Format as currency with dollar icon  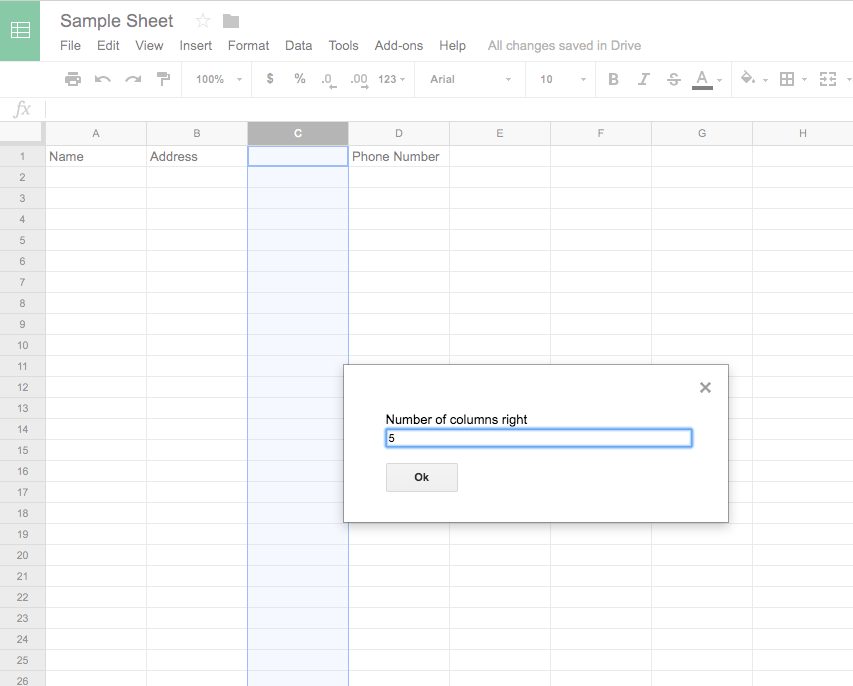coord(270,79)
